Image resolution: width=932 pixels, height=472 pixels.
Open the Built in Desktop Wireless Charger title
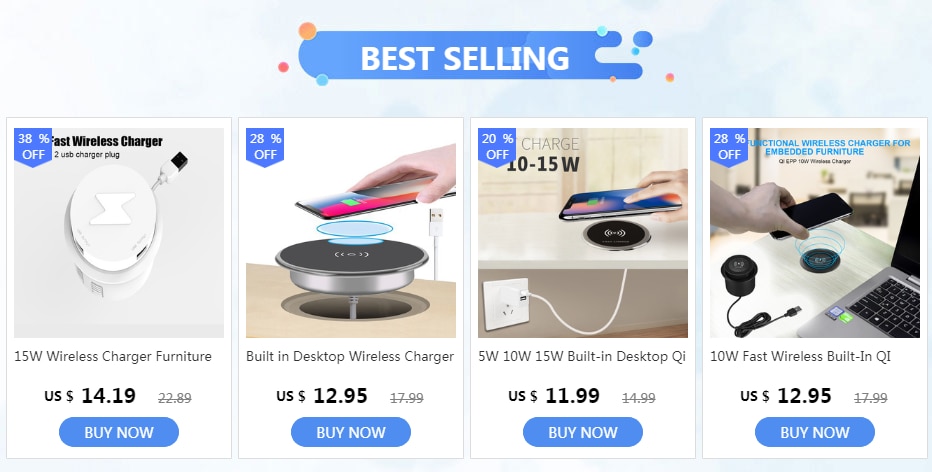coord(350,357)
